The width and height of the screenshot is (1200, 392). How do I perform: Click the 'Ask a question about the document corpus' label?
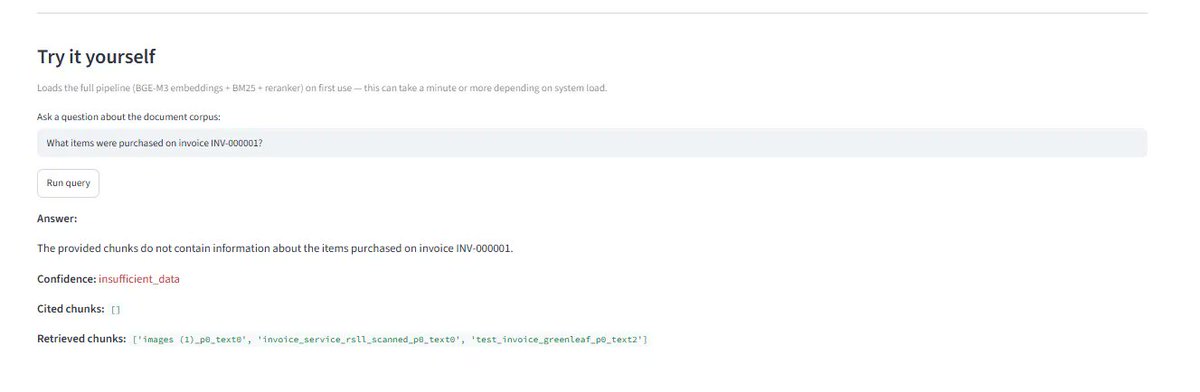coord(128,118)
